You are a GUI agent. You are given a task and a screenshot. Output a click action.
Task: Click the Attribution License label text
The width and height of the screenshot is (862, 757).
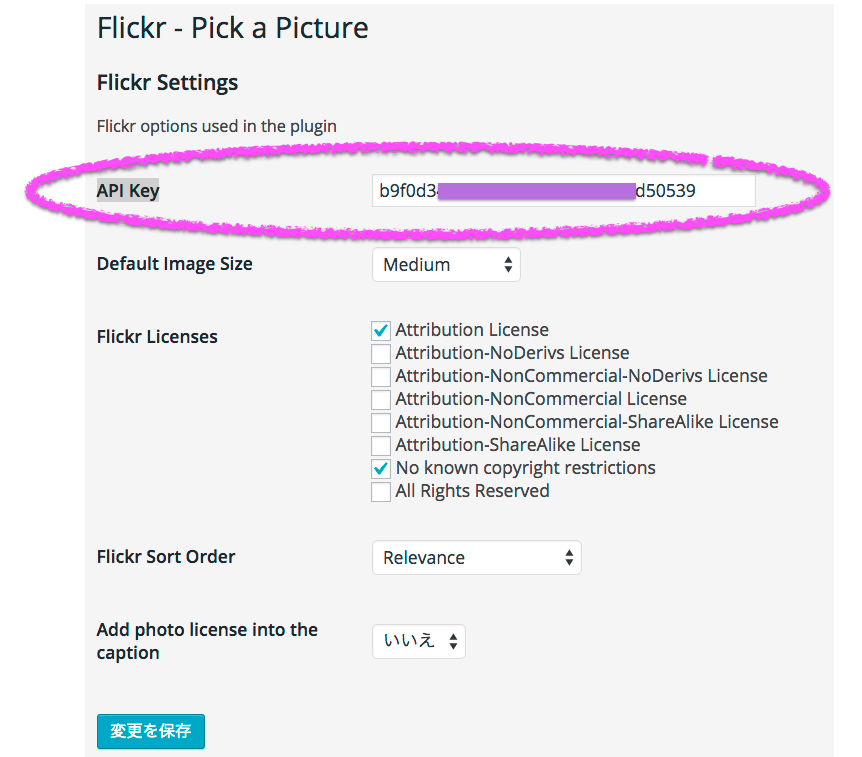coord(472,330)
